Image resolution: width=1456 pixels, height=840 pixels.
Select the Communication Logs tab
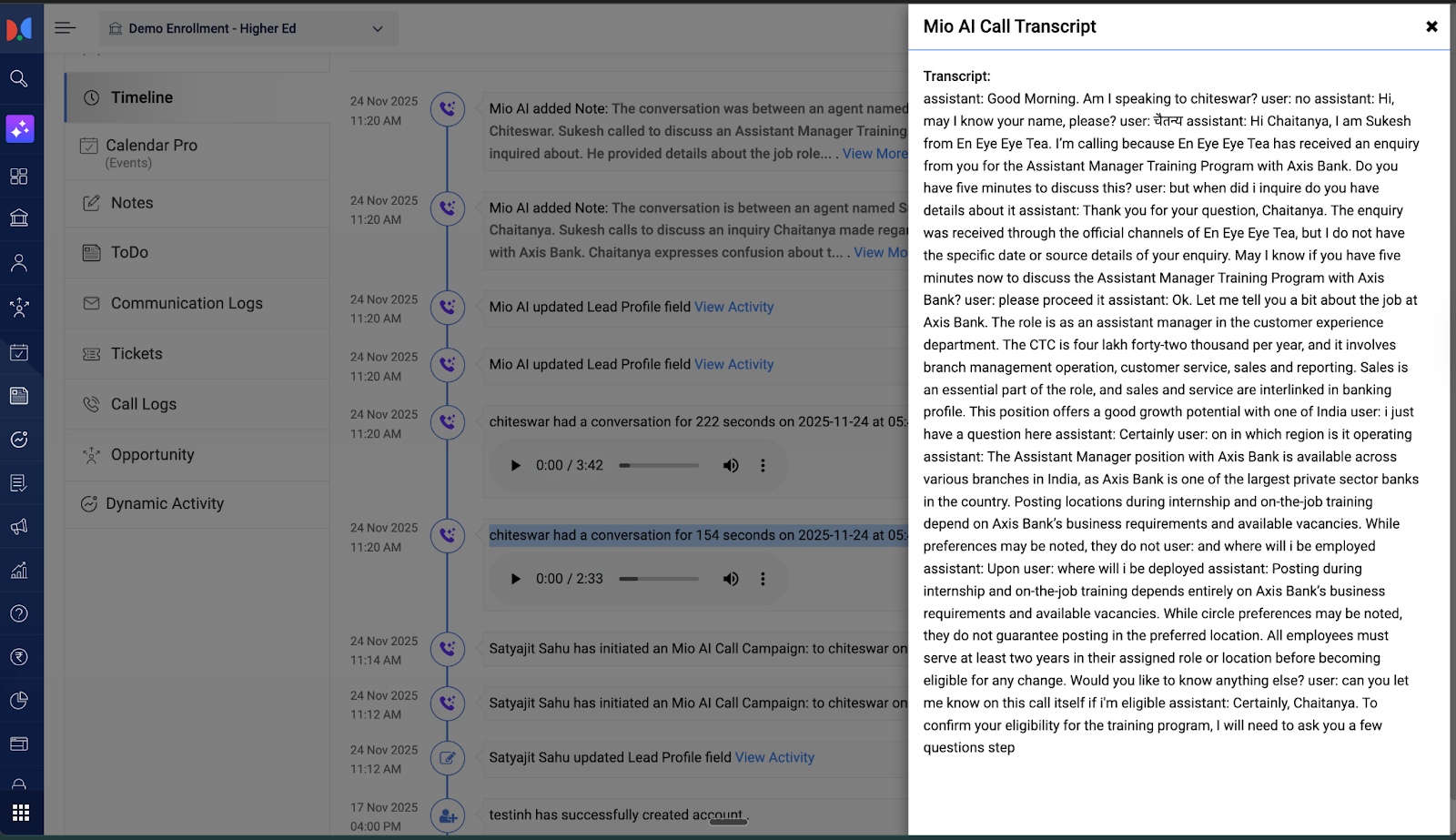tap(187, 303)
